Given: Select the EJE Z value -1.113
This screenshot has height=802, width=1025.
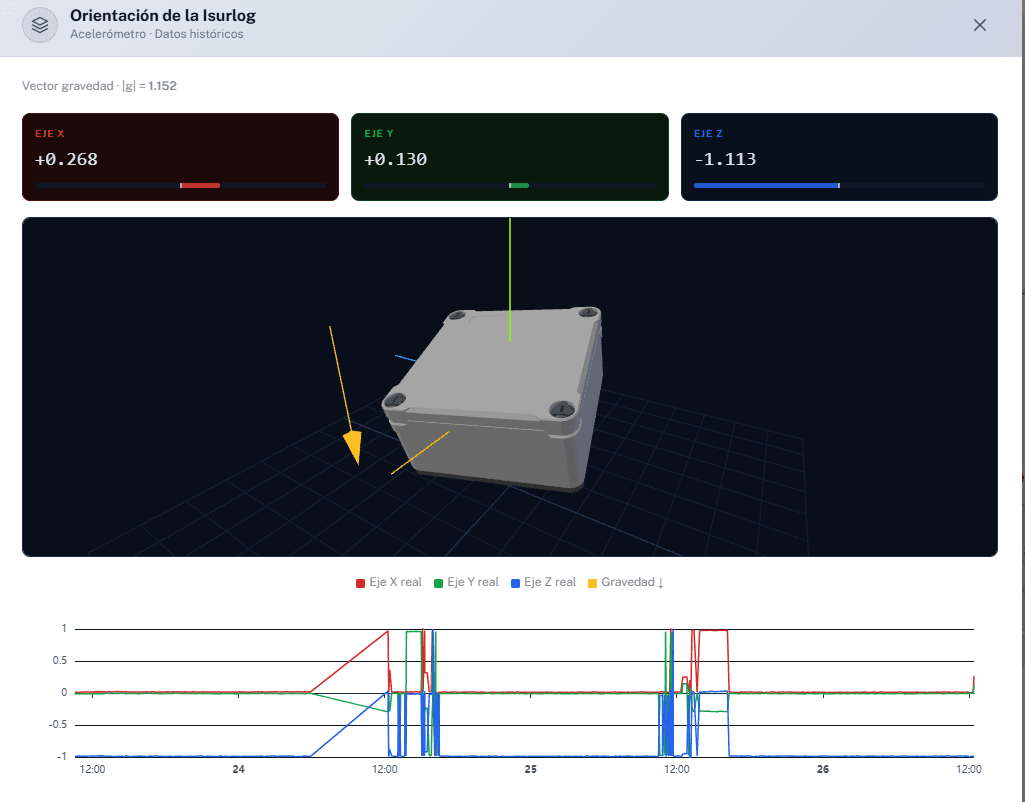Looking at the screenshot, I should pos(725,159).
